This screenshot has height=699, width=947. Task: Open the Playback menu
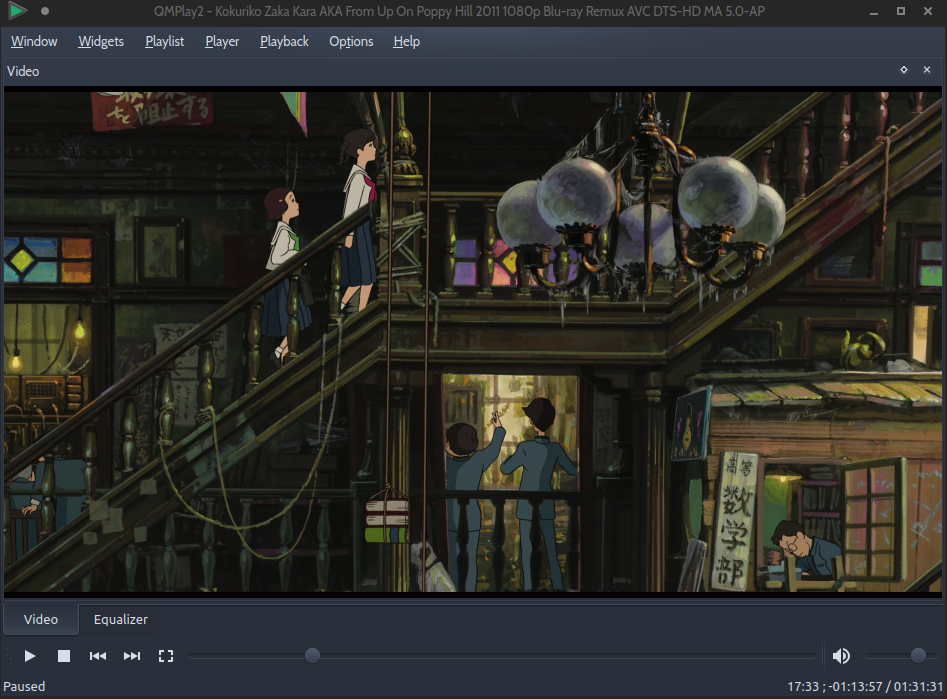283,41
